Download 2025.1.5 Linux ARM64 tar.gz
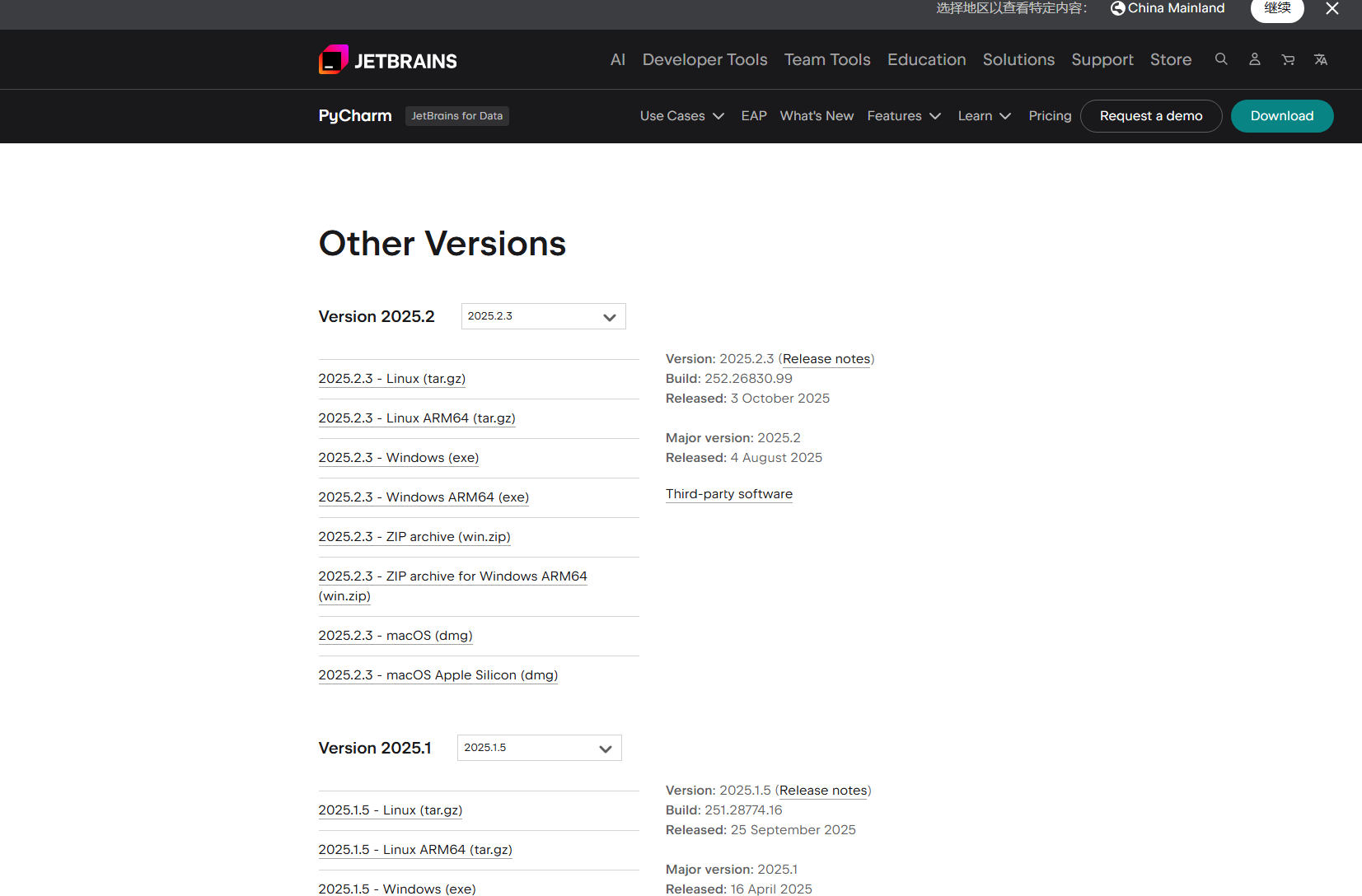The width and height of the screenshot is (1362, 896). pos(415,850)
